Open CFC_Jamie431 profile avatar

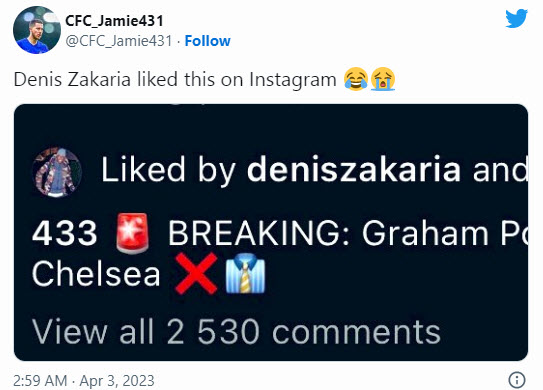pos(37,30)
